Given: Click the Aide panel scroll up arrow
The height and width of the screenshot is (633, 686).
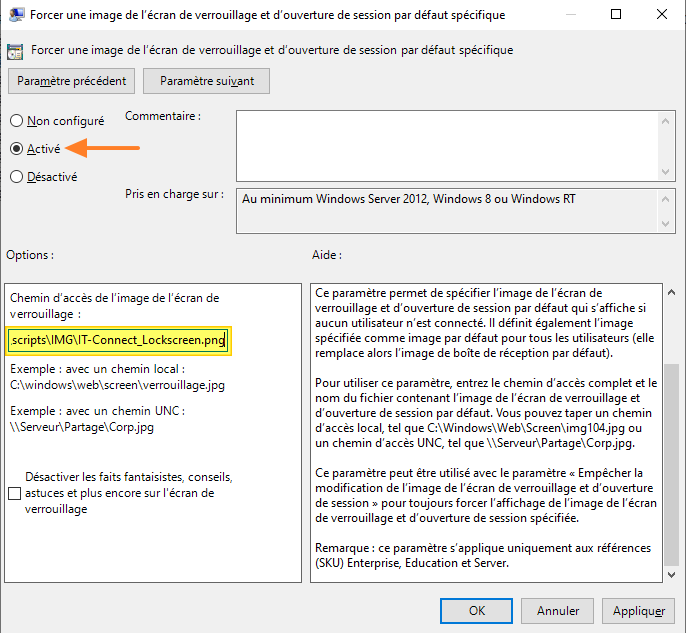Looking at the screenshot, I should tap(672, 292).
